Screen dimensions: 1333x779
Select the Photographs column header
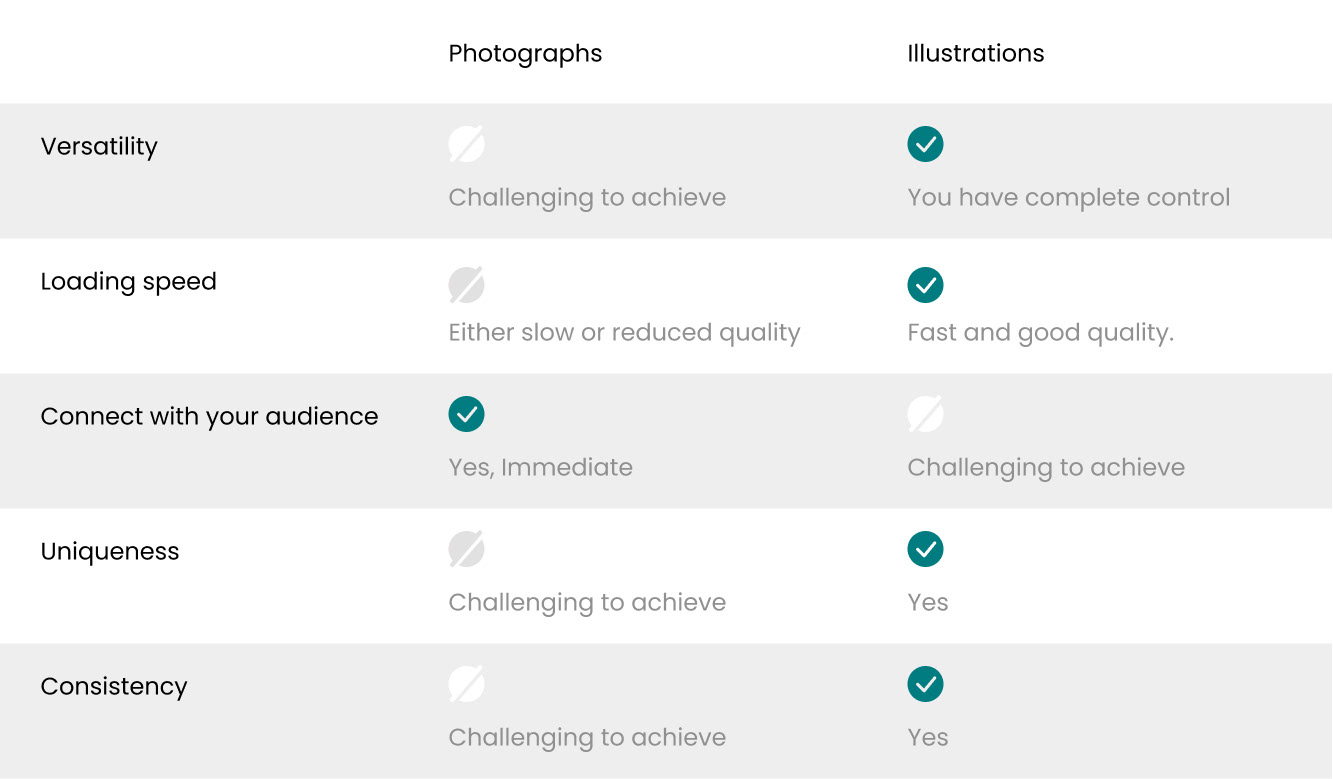pyautogui.click(x=525, y=54)
